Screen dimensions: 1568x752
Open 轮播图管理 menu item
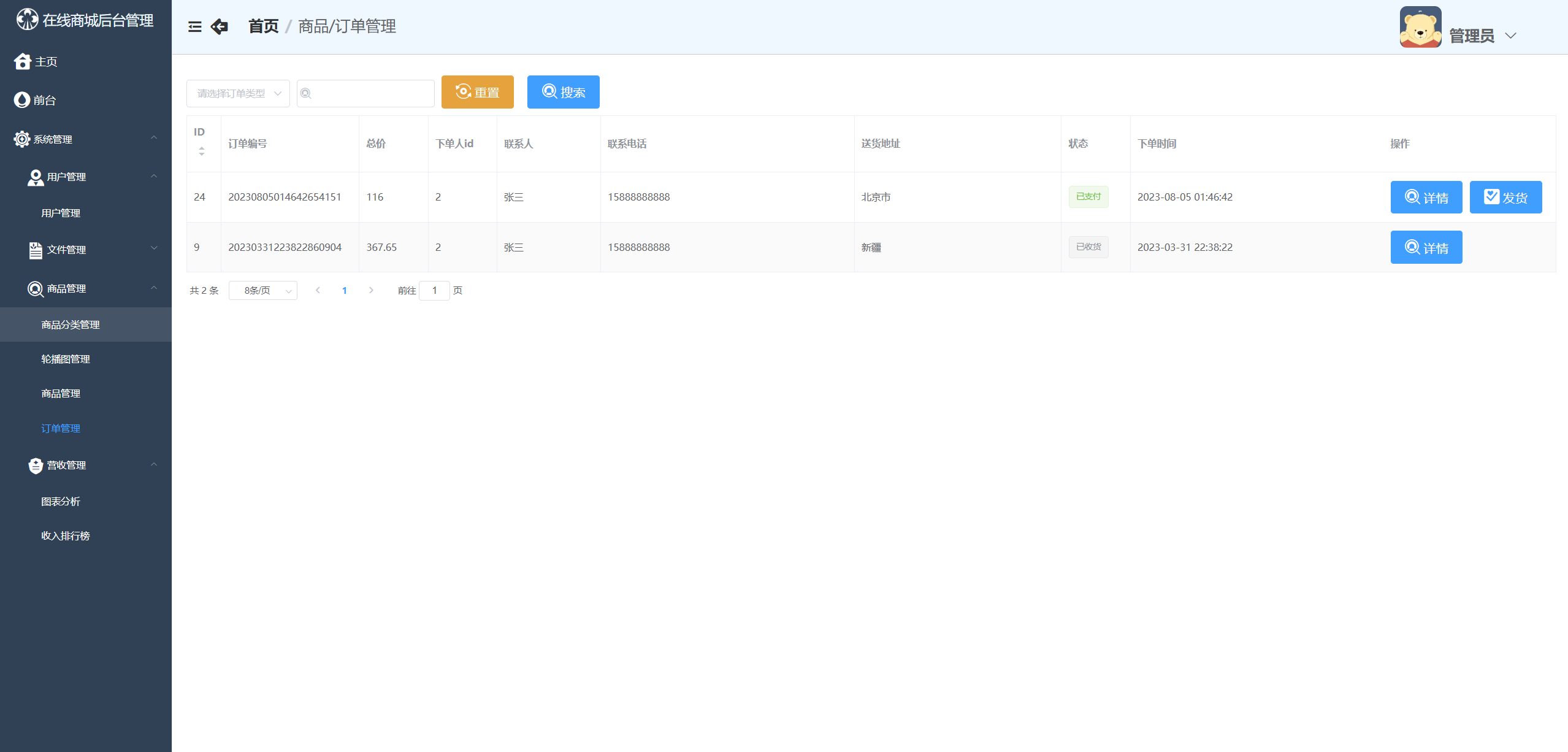[x=66, y=359]
